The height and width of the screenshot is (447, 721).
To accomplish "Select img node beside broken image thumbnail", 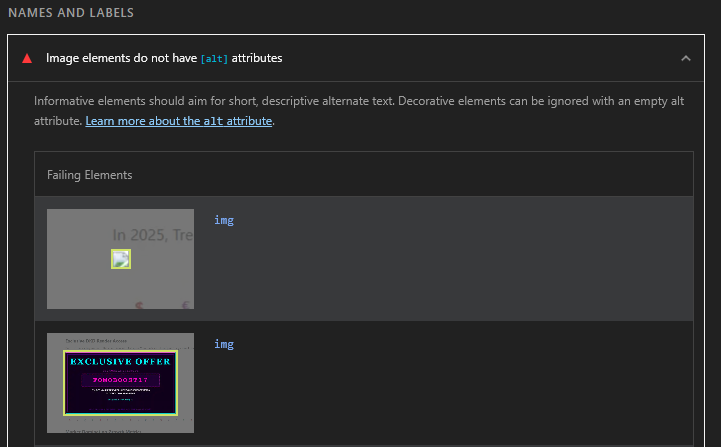I will tap(224, 220).
